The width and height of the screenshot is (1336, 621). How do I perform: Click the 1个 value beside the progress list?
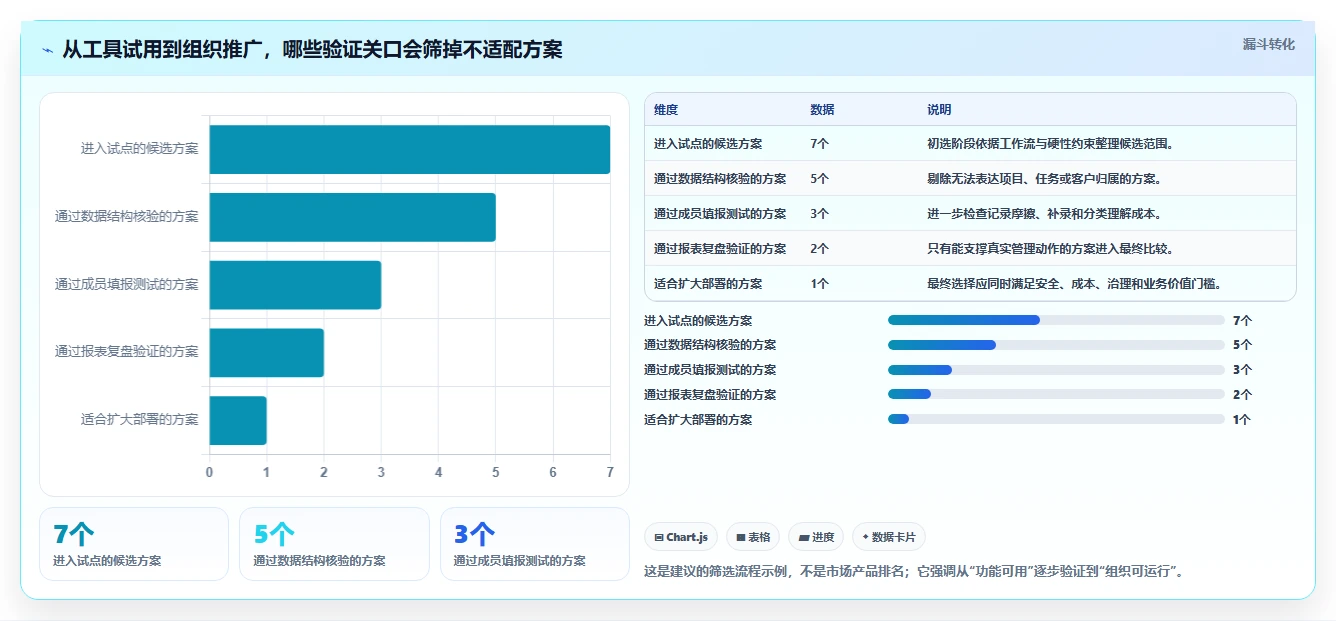click(x=1242, y=420)
